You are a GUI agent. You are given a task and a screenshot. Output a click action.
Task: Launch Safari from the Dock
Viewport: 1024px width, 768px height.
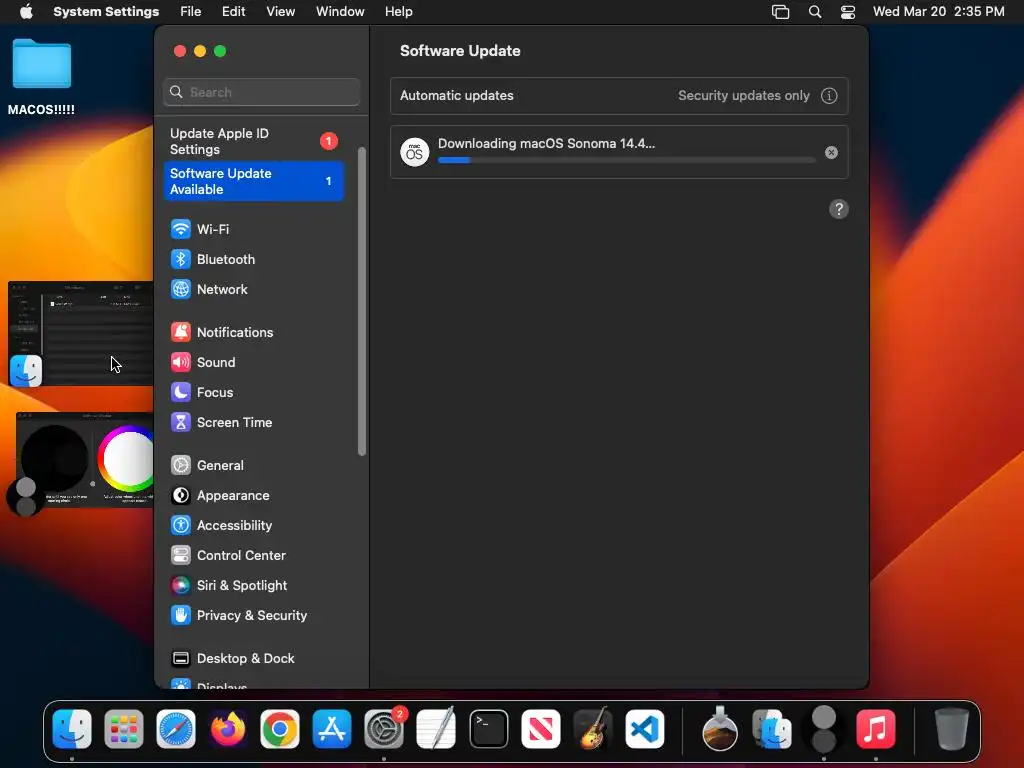pos(176,729)
